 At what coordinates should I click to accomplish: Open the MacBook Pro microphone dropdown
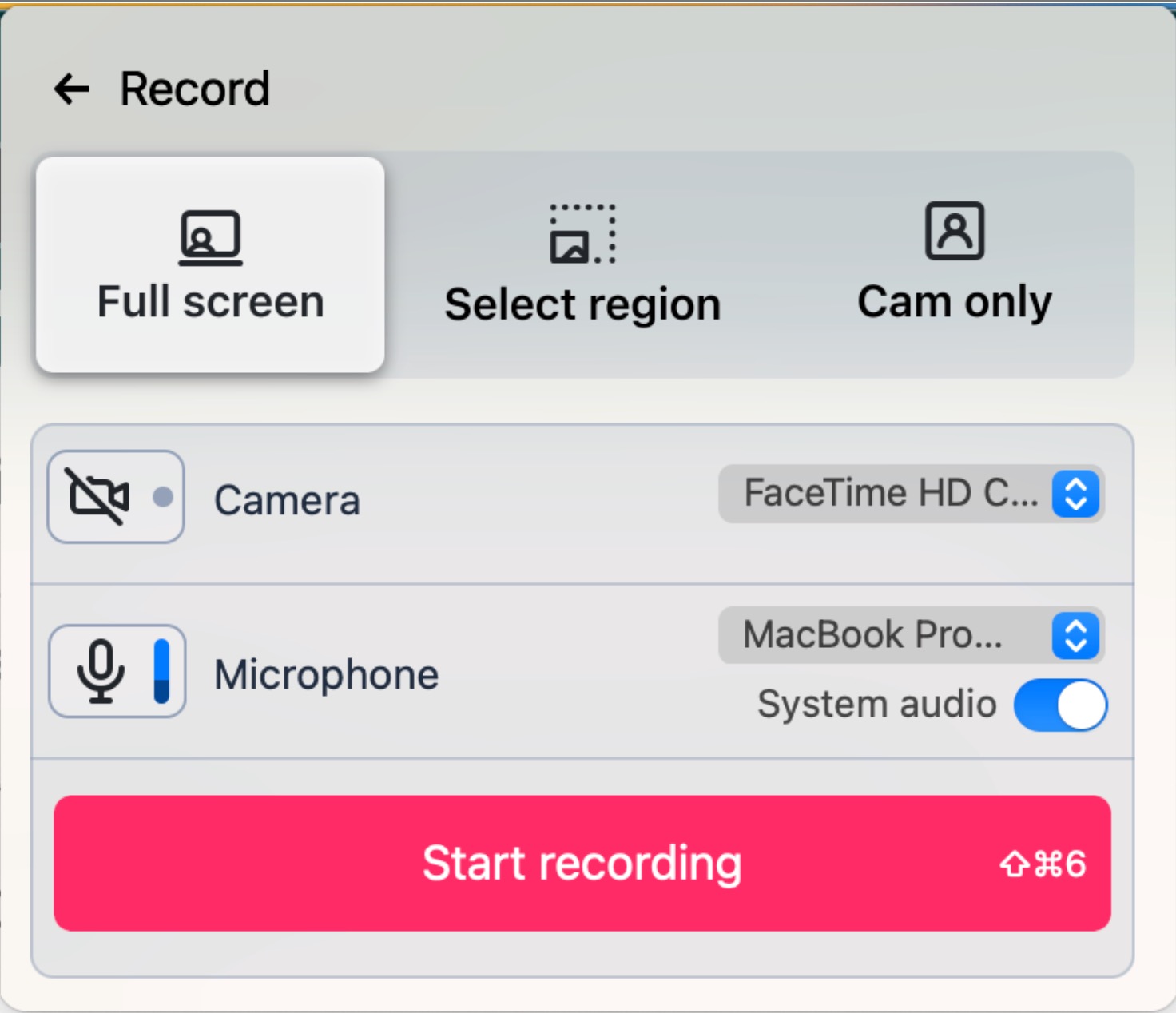[911, 636]
